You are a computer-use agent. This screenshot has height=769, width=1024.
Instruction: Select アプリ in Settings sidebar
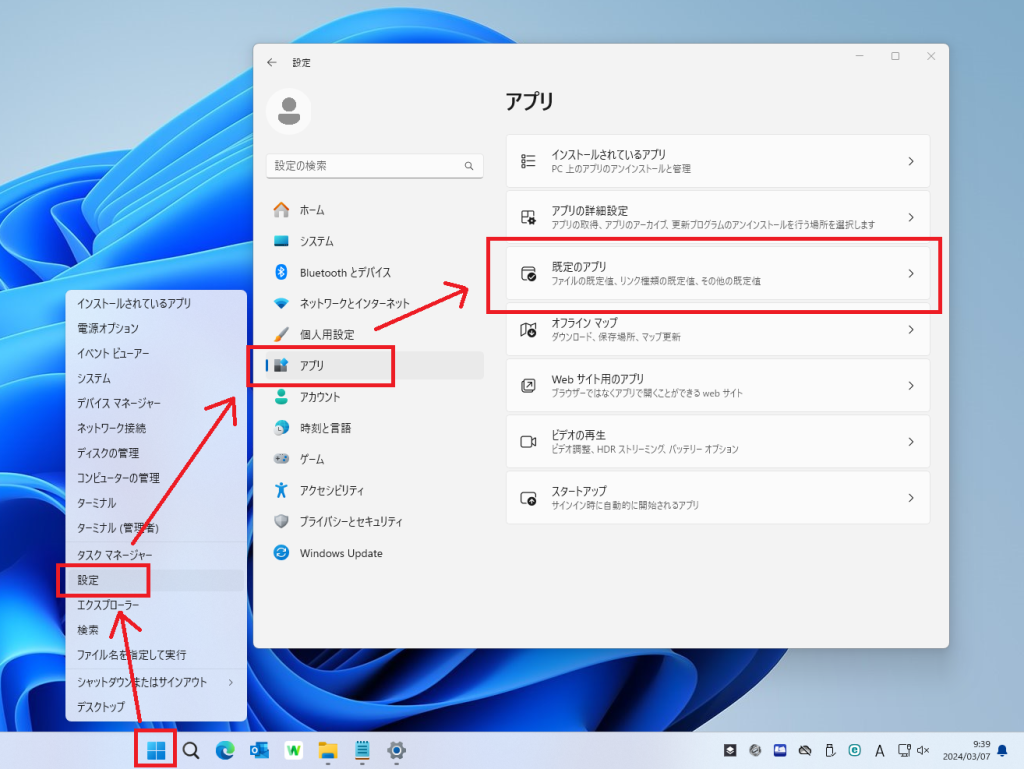tap(375, 366)
